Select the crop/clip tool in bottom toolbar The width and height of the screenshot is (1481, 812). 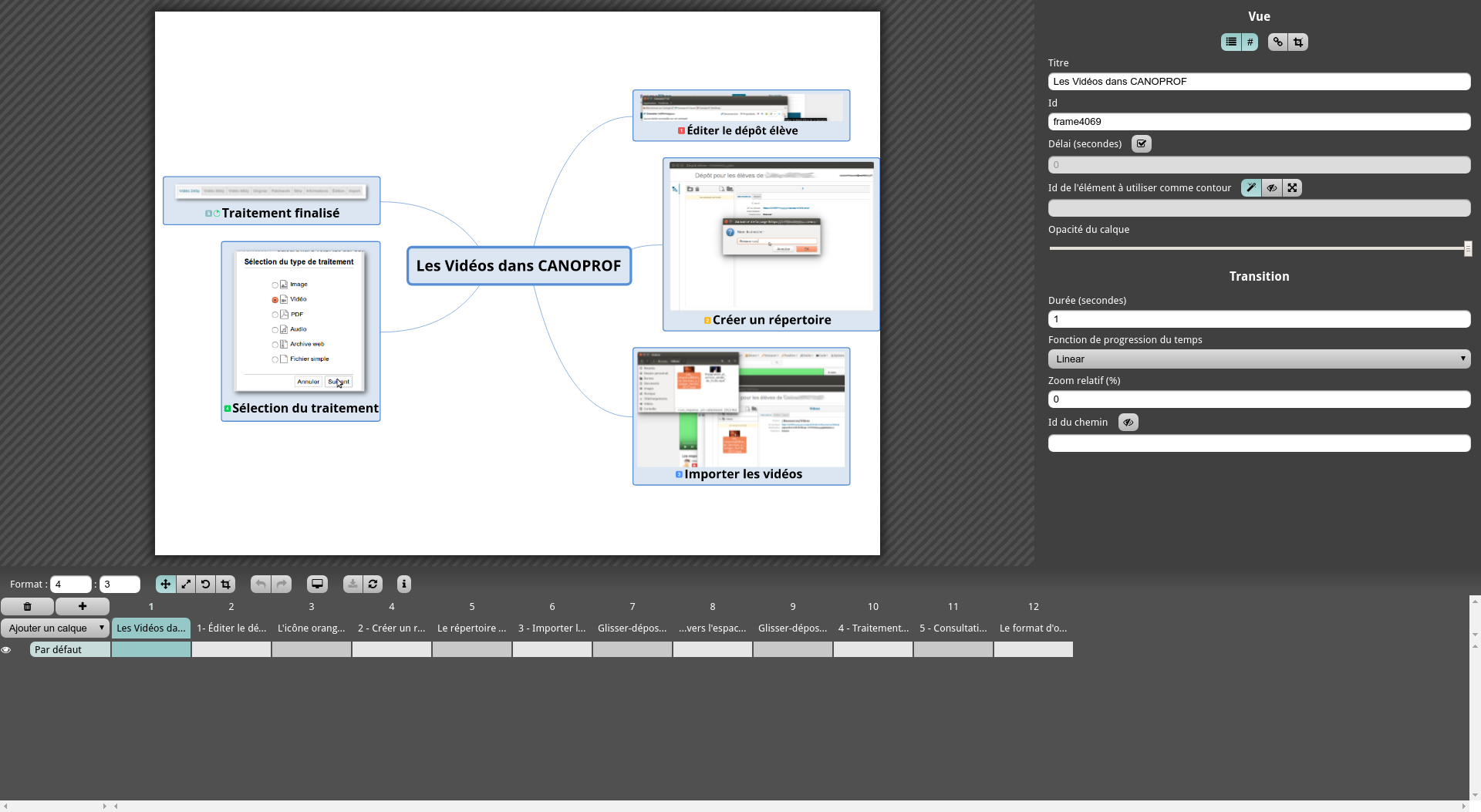[226, 584]
